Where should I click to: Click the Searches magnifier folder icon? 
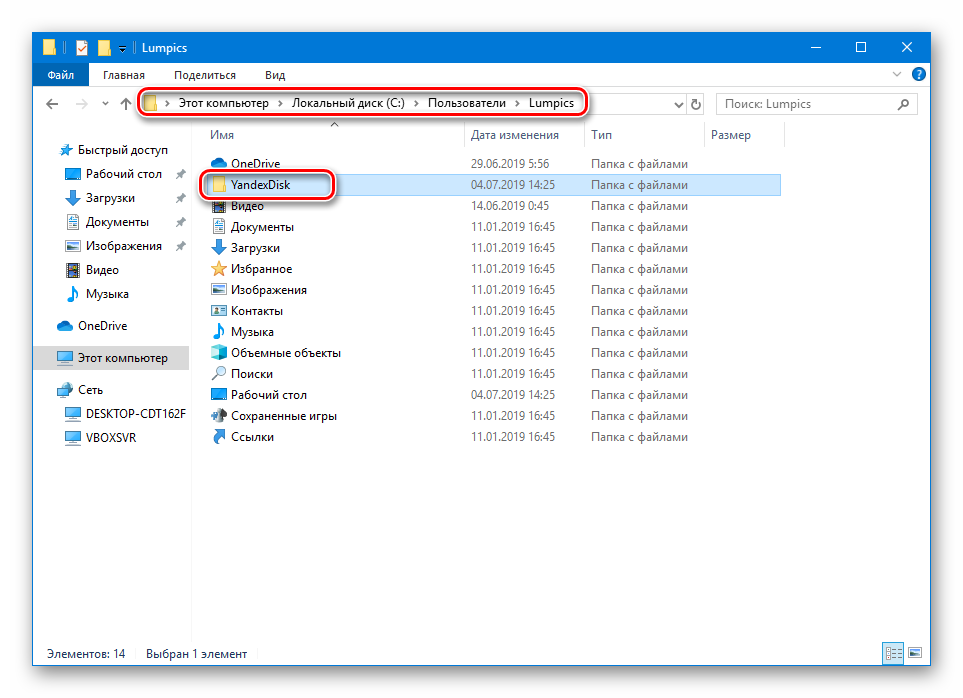point(219,373)
